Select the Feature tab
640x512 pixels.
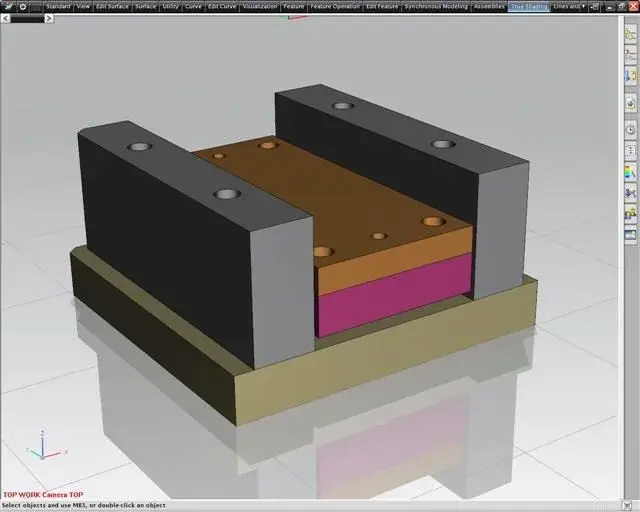(294, 7)
